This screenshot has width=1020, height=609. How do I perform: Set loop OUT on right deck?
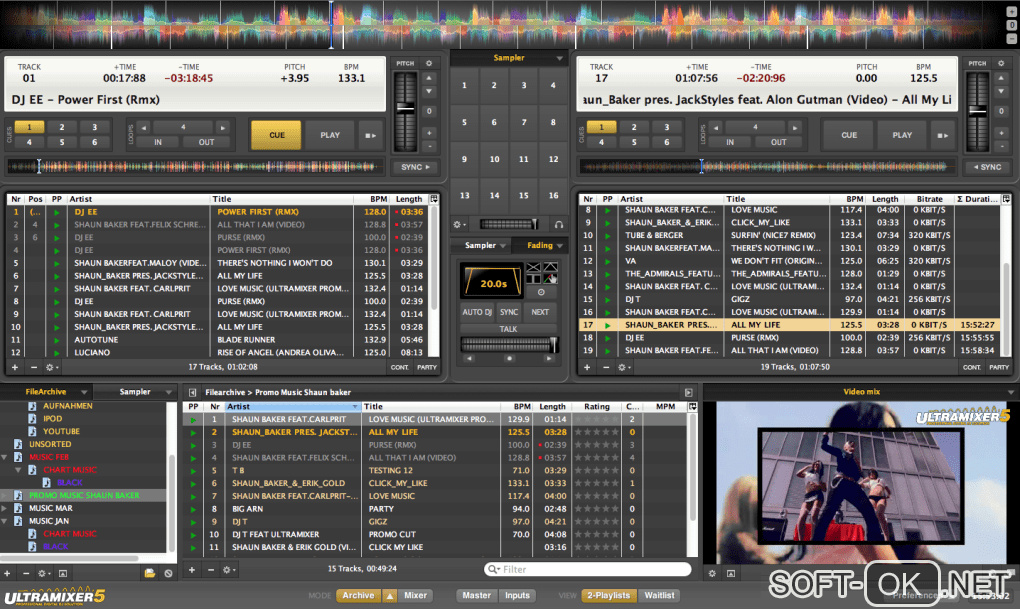[x=779, y=142]
